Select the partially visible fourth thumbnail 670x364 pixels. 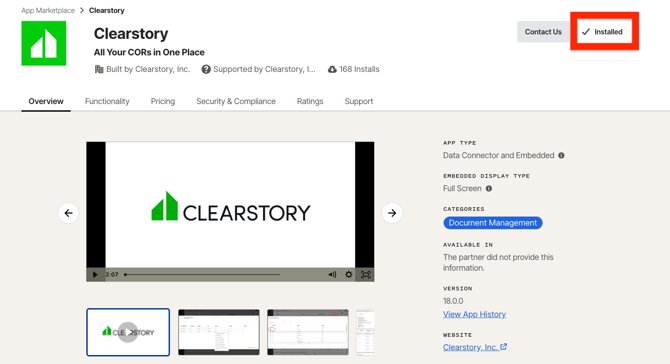point(365,332)
